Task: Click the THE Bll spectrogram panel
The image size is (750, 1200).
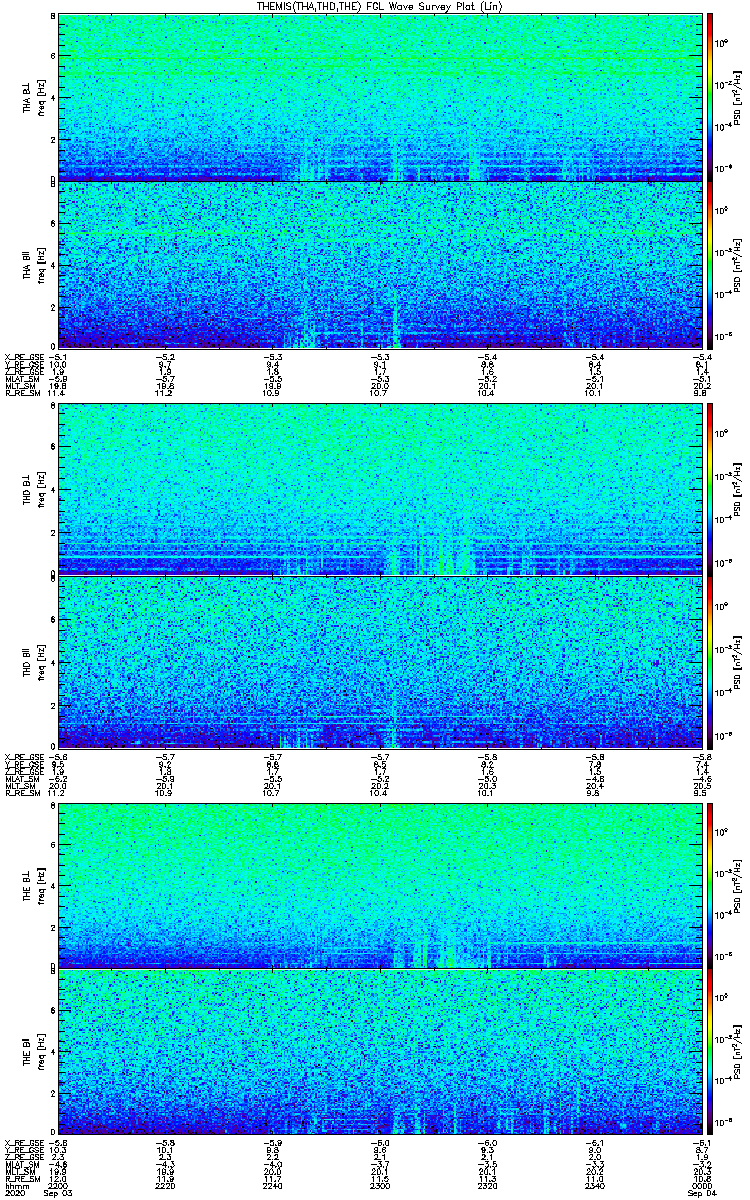Action: [381, 1052]
